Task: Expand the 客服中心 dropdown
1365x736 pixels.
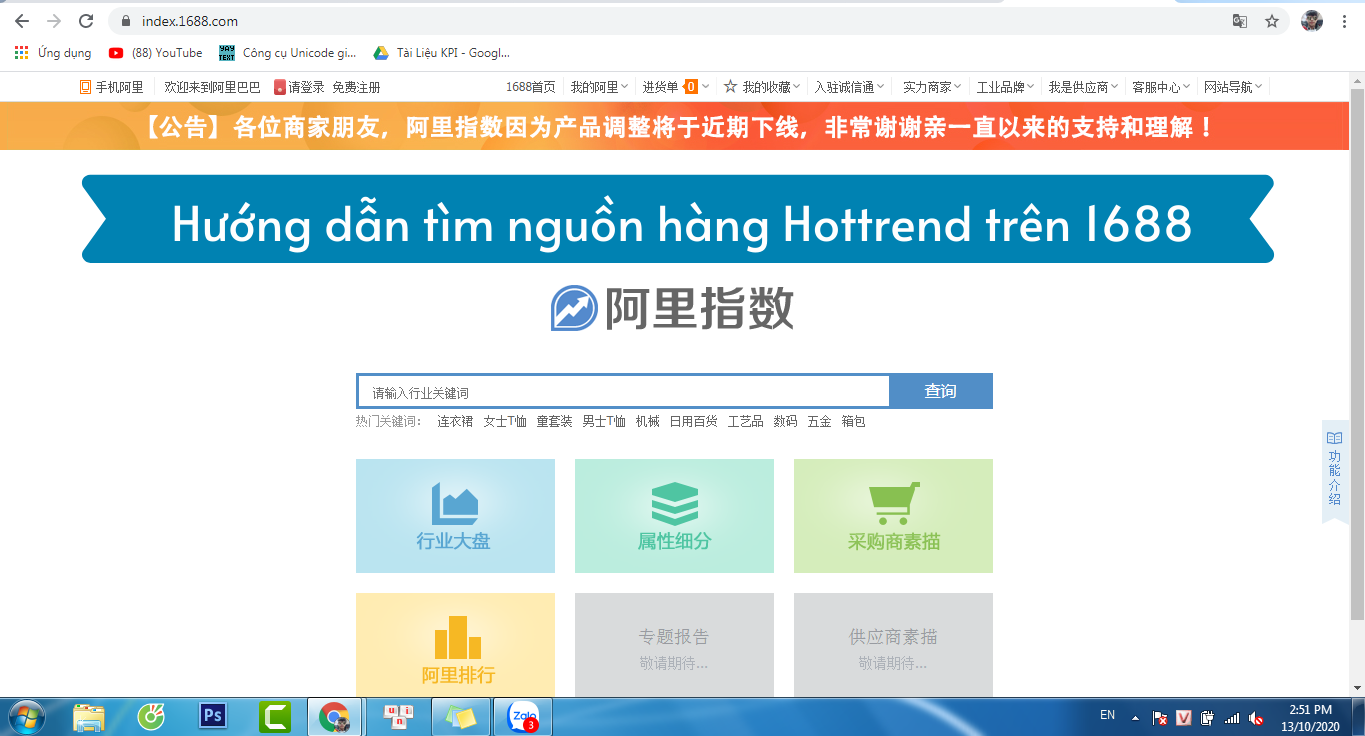Action: click(1161, 87)
